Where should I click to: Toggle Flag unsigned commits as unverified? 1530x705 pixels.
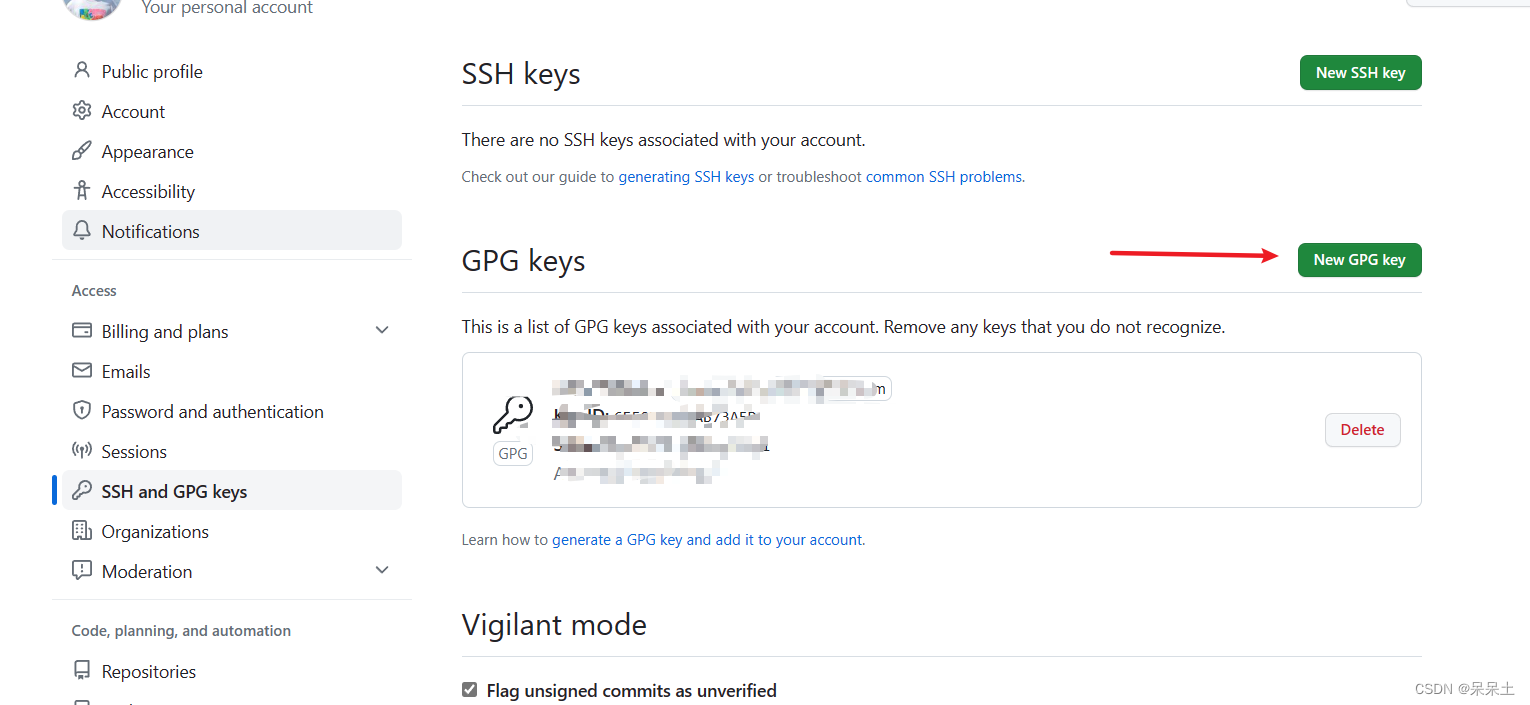(x=469, y=689)
